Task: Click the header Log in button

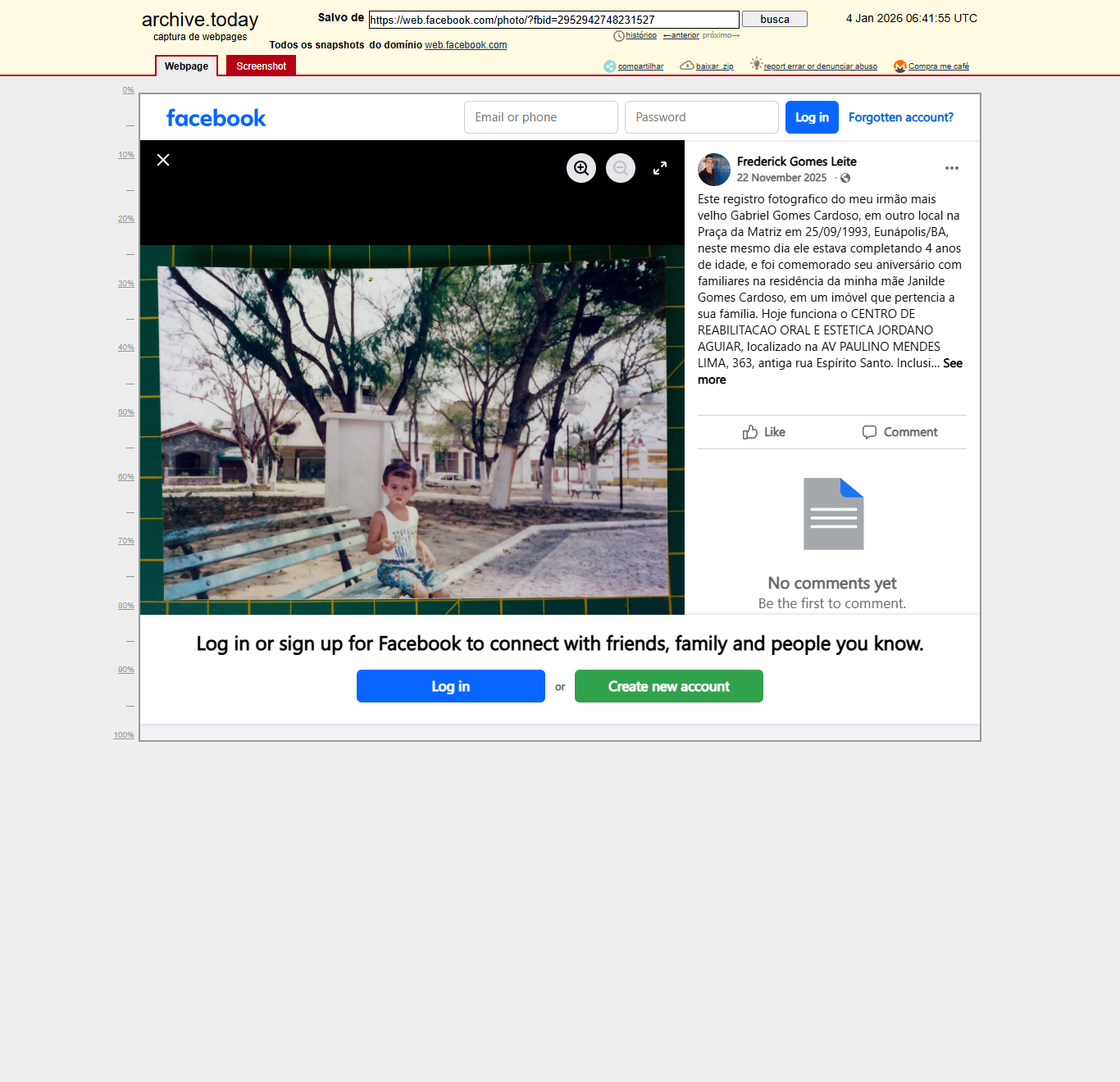Action: point(812,117)
